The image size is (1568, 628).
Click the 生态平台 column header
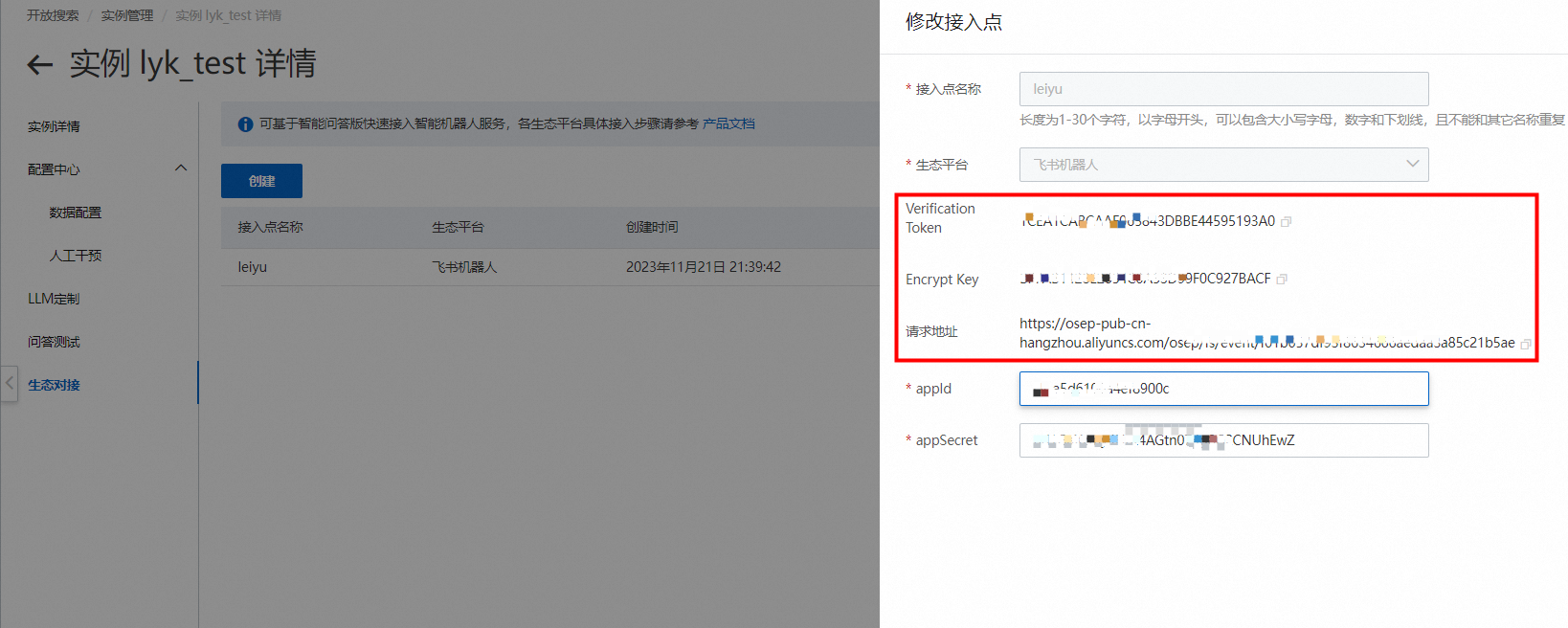(458, 227)
